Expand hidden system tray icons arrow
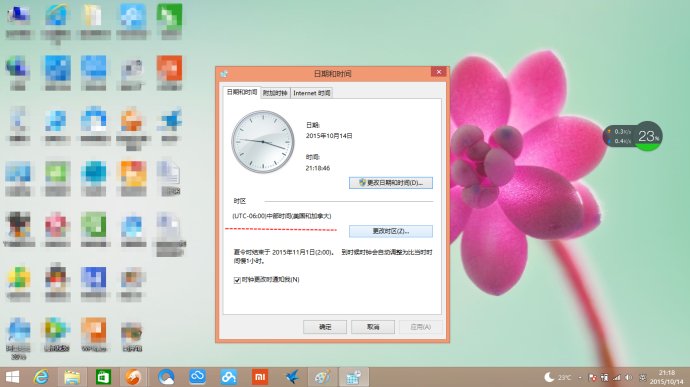 pos(580,378)
